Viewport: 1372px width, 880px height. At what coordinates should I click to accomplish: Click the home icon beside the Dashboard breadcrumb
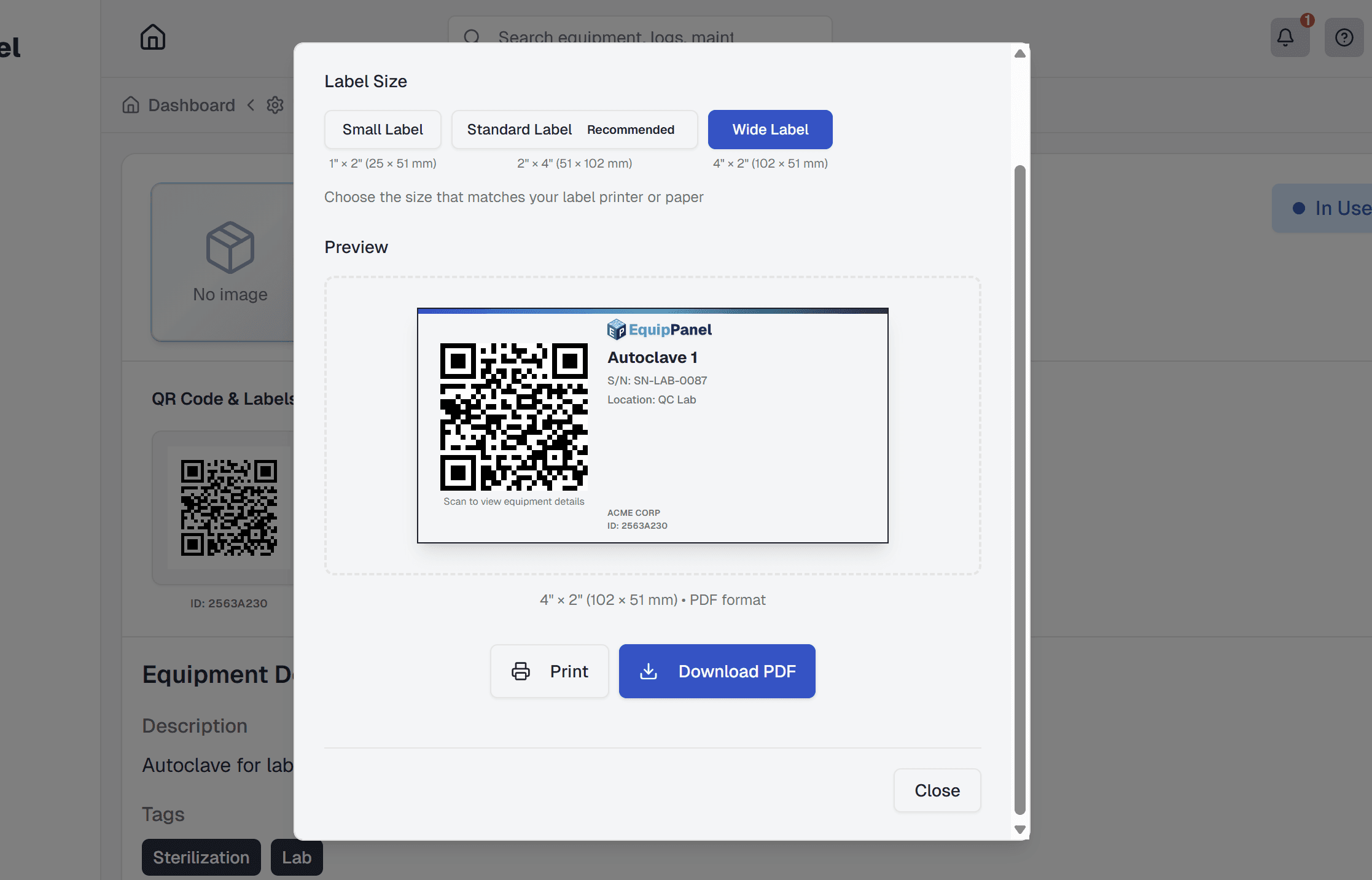(x=130, y=105)
